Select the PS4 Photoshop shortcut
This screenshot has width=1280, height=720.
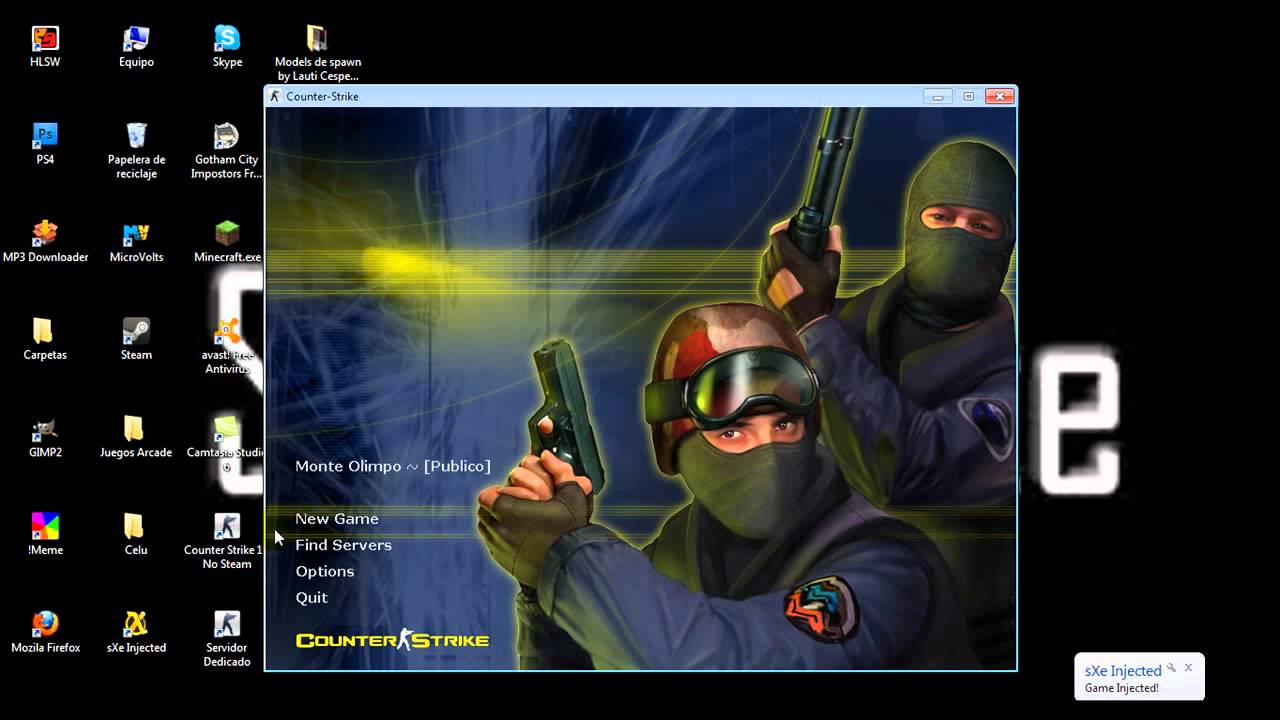click(45, 144)
